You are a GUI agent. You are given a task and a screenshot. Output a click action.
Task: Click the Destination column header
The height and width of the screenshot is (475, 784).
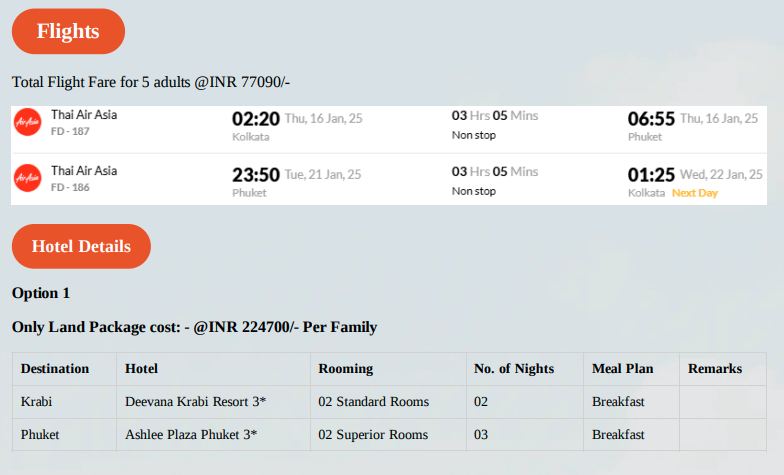click(55, 368)
